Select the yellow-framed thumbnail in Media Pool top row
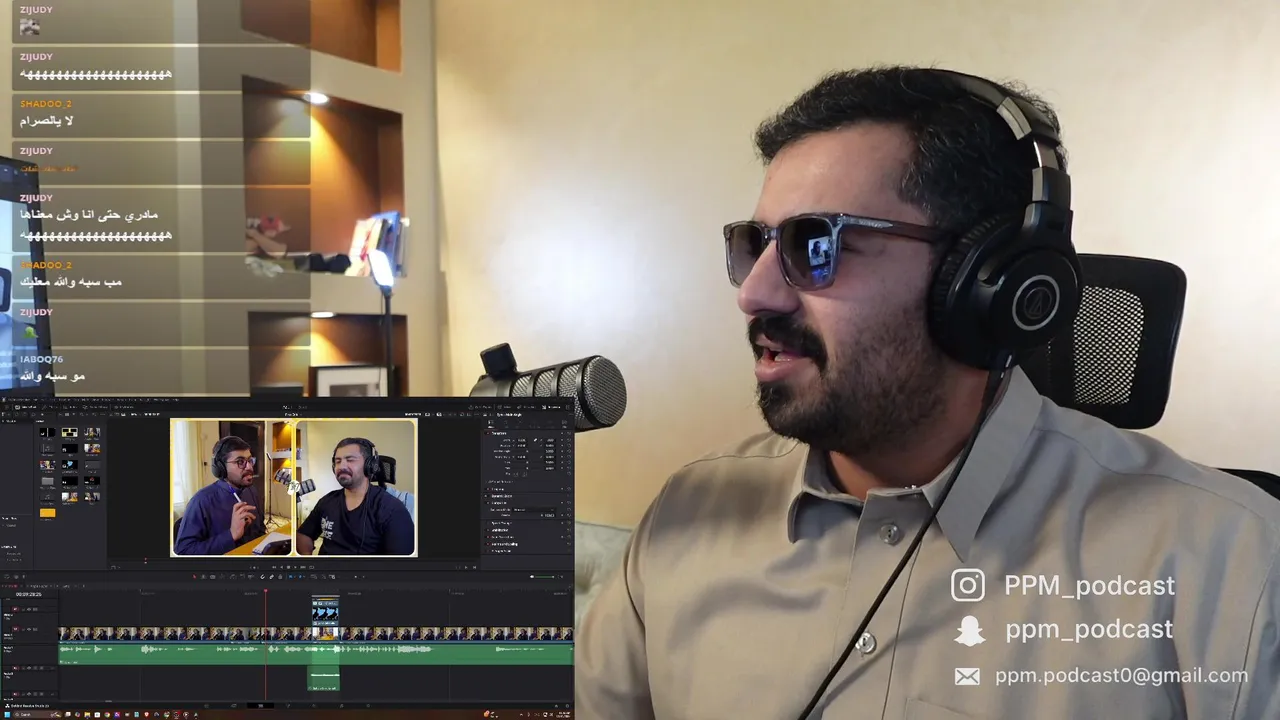 [69, 432]
